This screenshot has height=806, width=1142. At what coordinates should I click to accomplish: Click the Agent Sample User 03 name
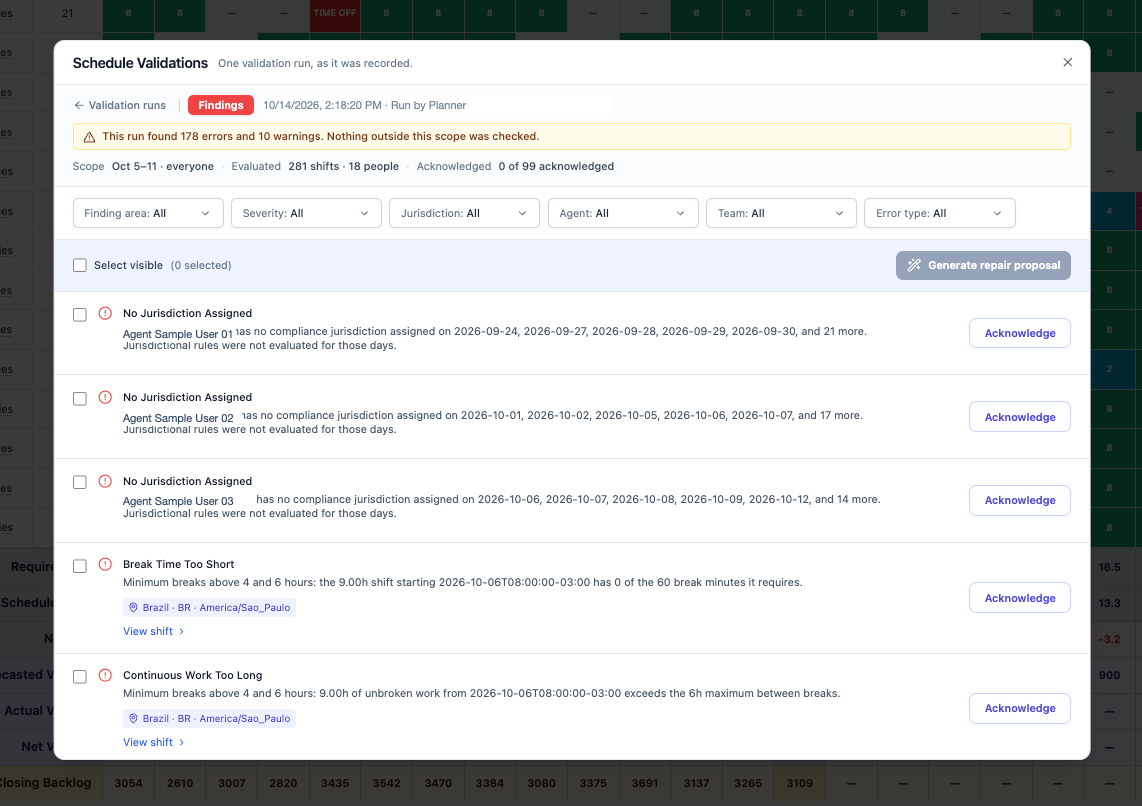(x=178, y=501)
